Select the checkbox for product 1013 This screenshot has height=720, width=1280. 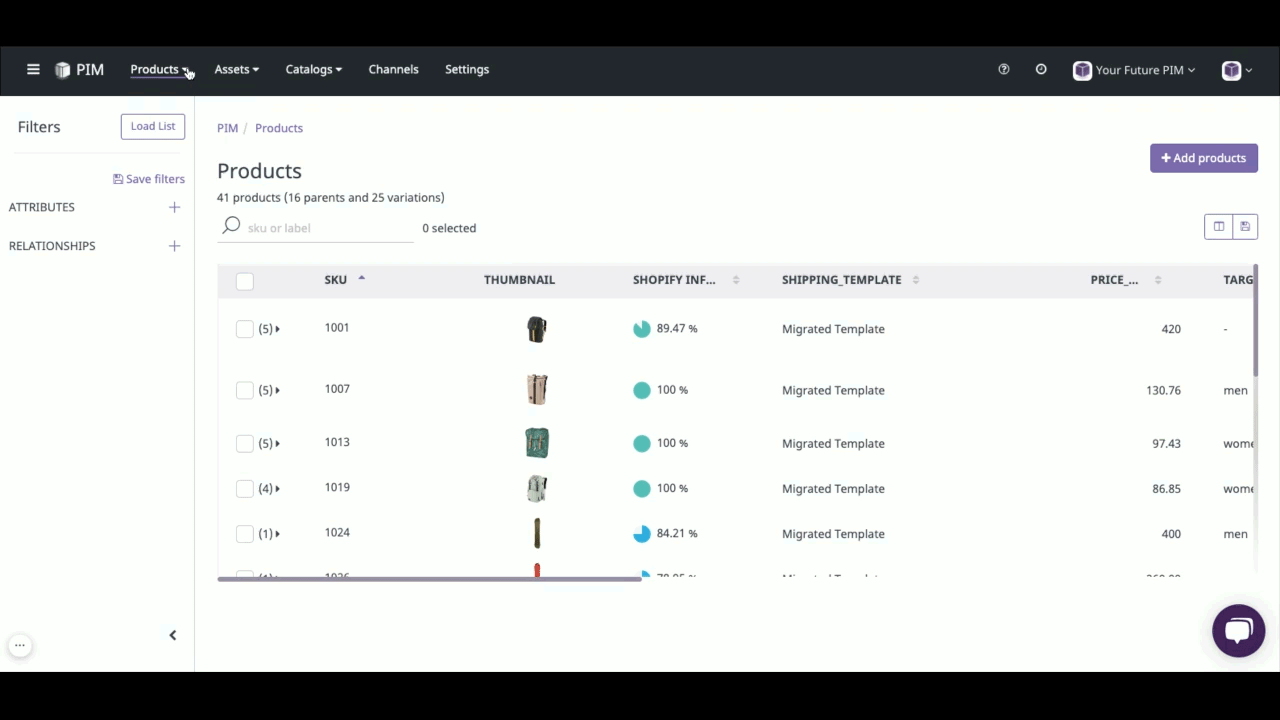pyautogui.click(x=244, y=442)
